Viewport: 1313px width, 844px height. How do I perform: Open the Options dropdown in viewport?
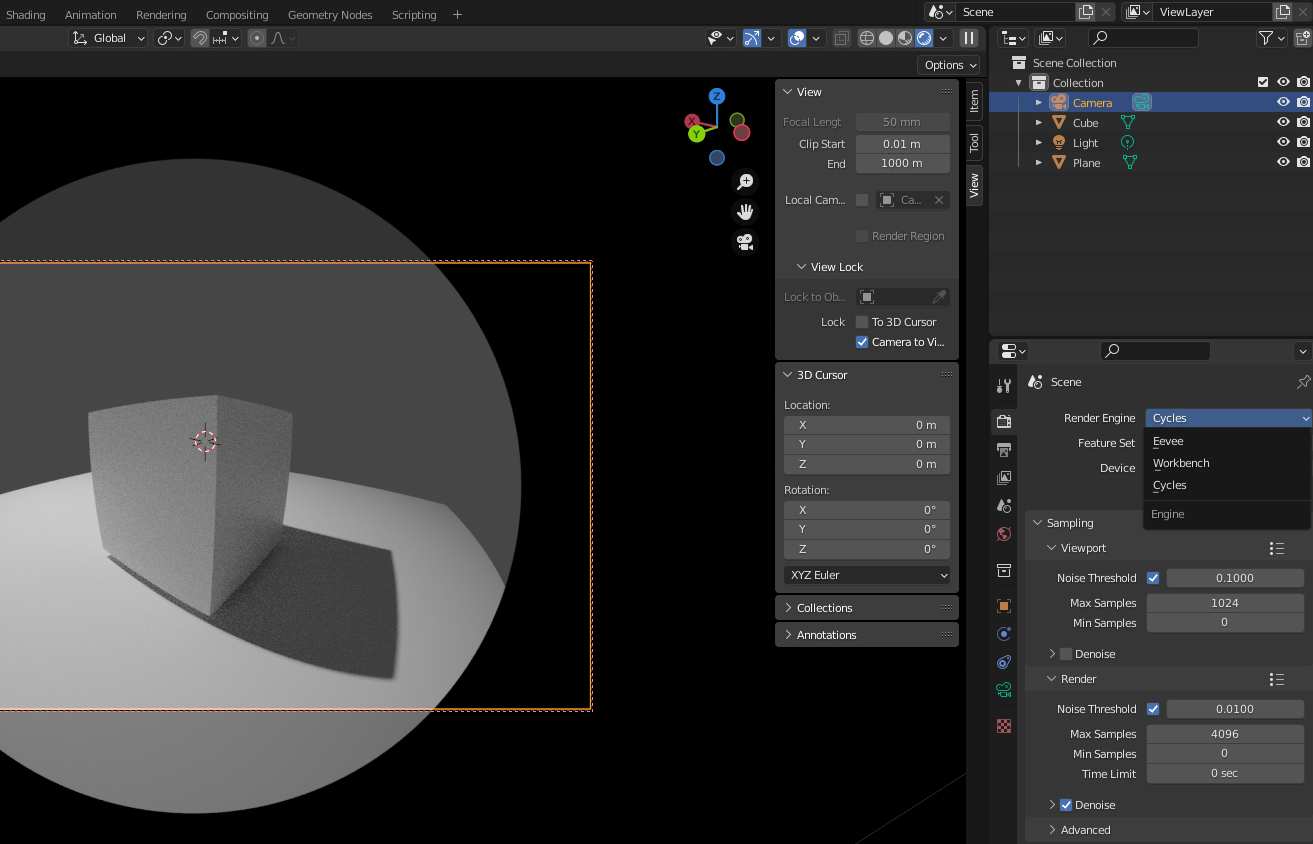(950, 65)
